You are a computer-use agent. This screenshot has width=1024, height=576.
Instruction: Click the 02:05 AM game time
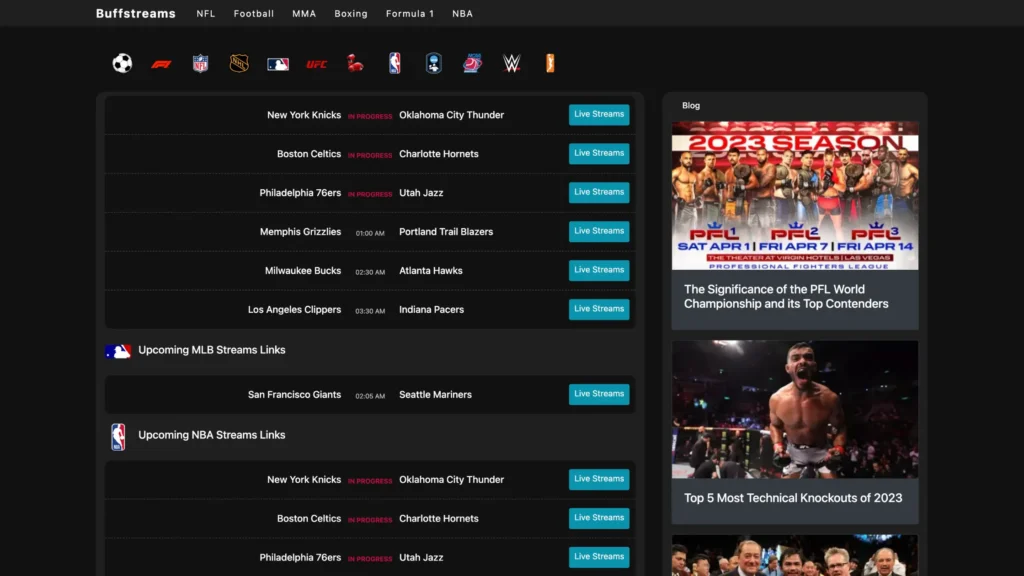pyautogui.click(x=370, y=396)
